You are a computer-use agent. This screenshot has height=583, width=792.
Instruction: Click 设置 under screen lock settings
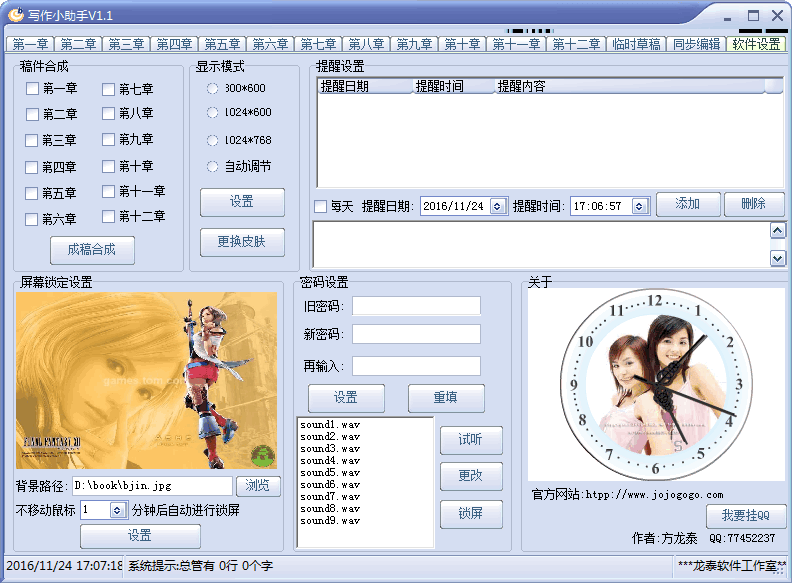point(140,536)
